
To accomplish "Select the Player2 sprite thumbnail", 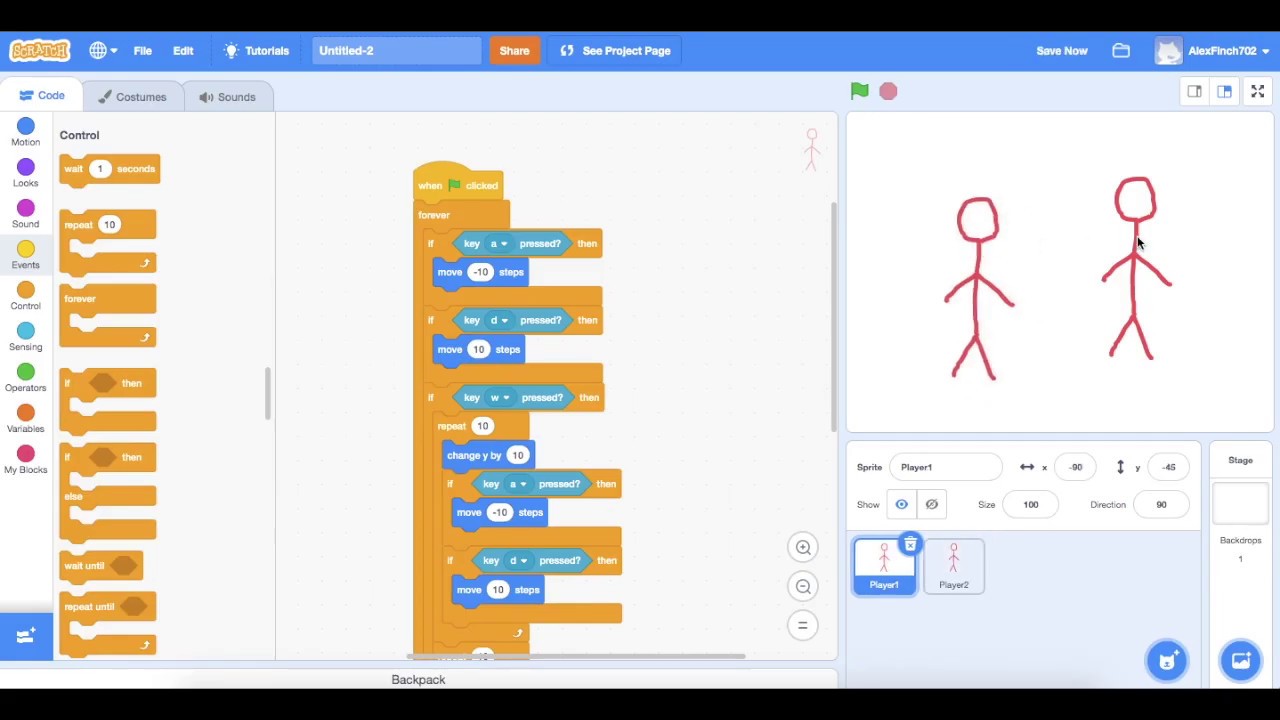I will (x=954, y=567).
